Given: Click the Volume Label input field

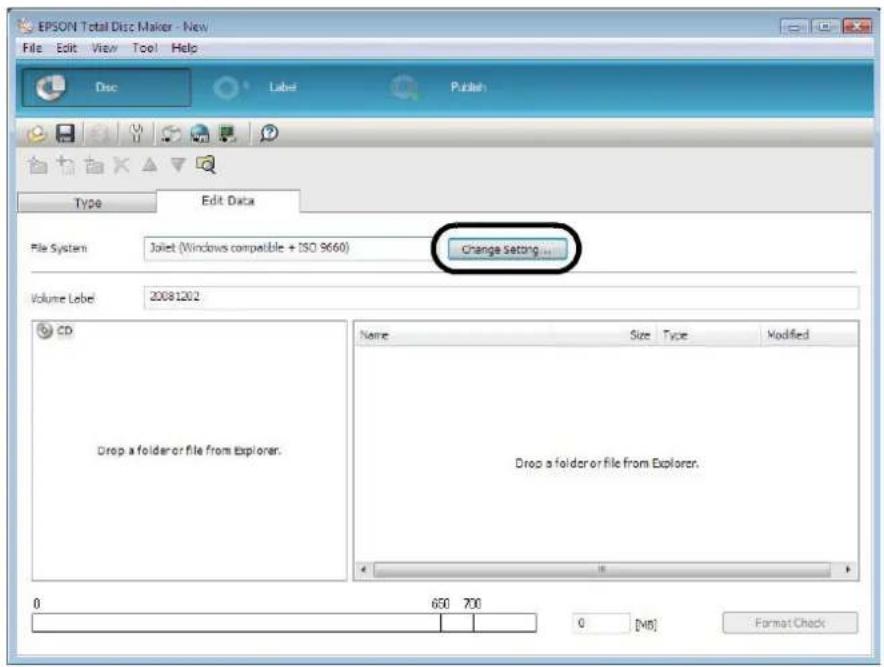Looking at the screenshot, I should [x=501, y=297].
